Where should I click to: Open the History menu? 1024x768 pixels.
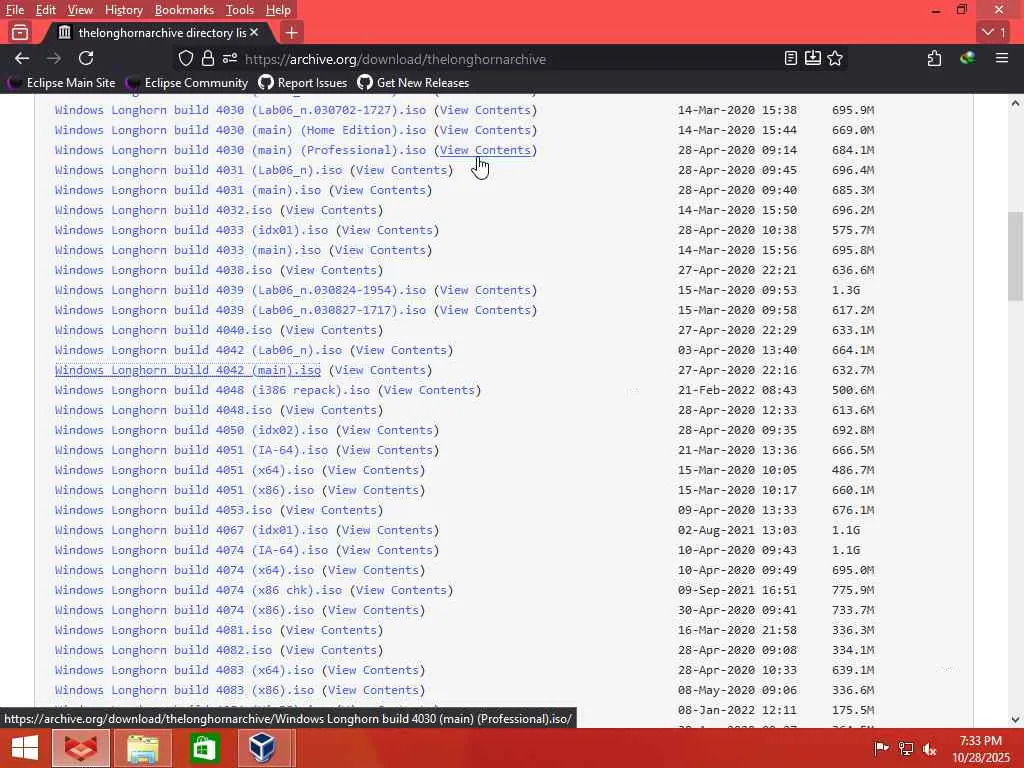123,10
